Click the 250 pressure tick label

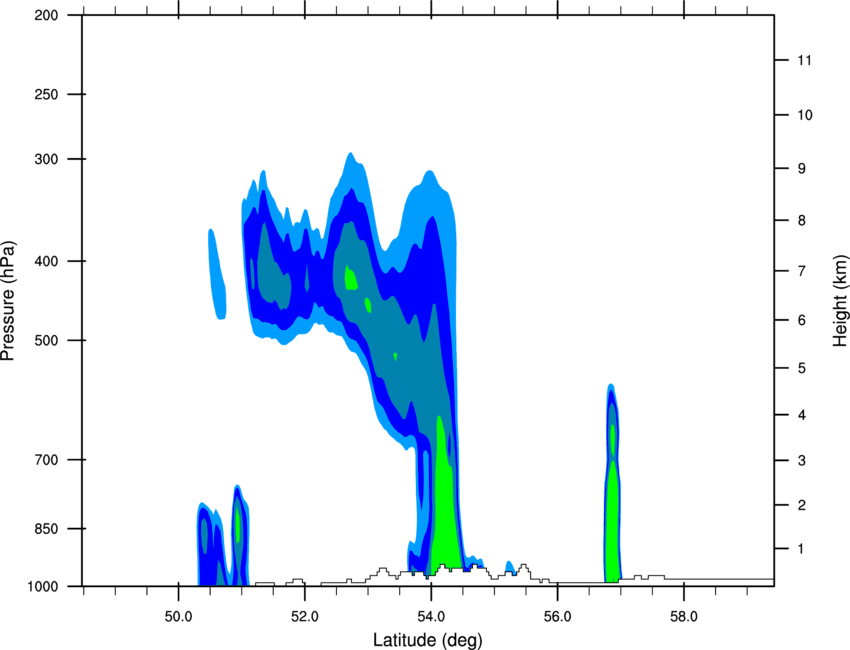tap(46, 94)
